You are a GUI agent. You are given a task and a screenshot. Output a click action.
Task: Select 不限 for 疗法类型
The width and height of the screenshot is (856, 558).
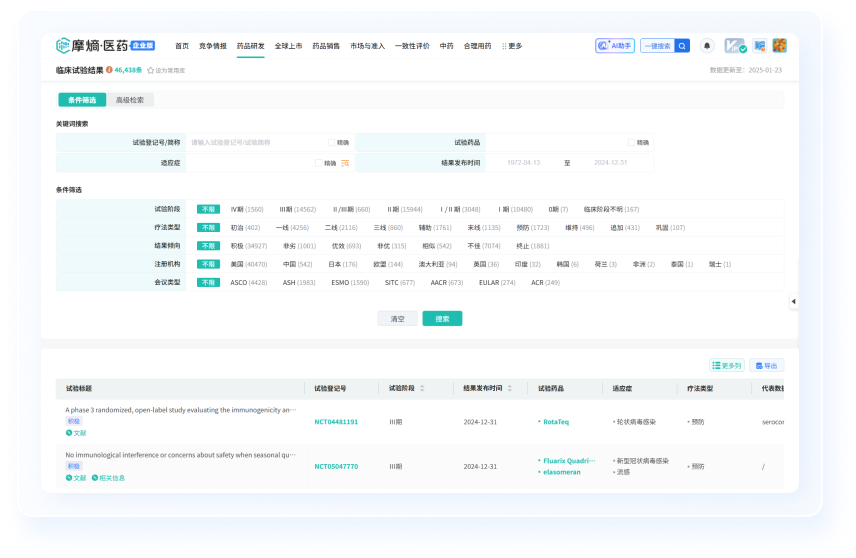pyautogui.click(x=209, y=228)
